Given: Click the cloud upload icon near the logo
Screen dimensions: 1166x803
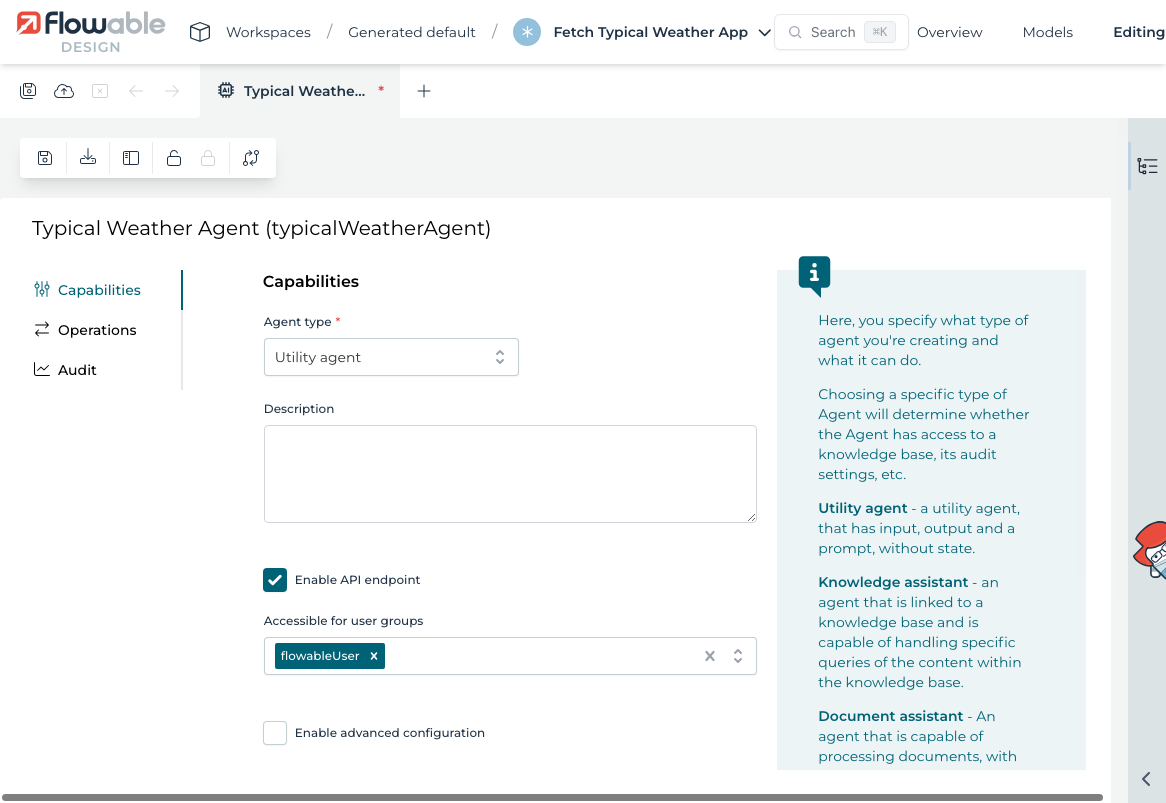Looking at the screenshot, I should click(x=63, y=90).
